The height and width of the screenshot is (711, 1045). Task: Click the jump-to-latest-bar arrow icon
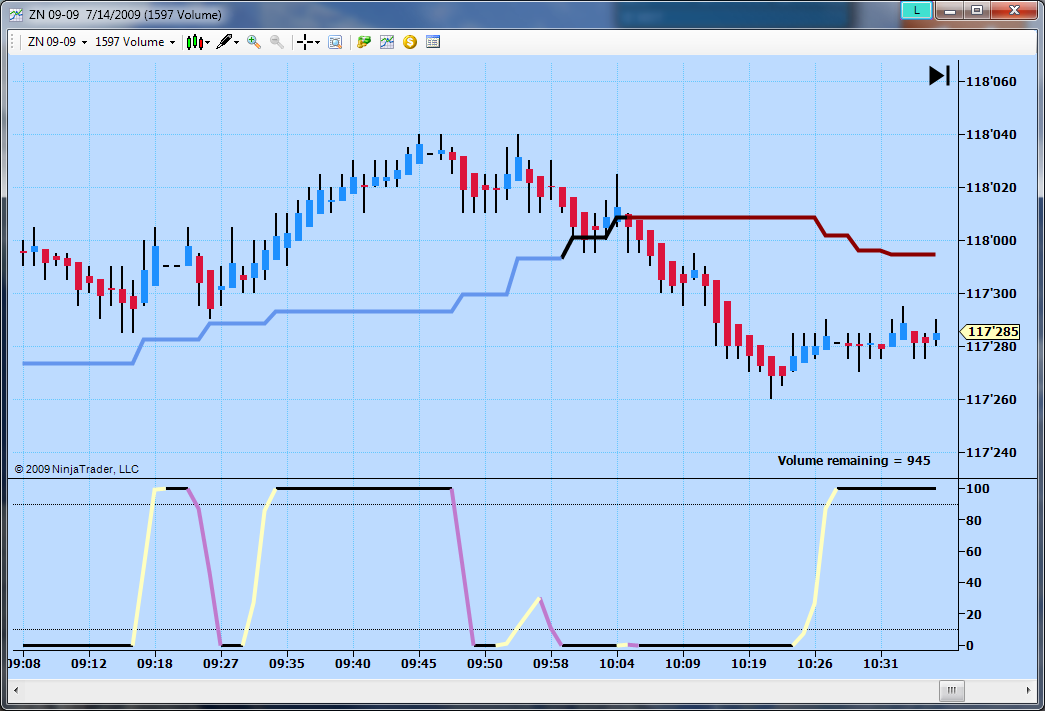click(939, 75)
